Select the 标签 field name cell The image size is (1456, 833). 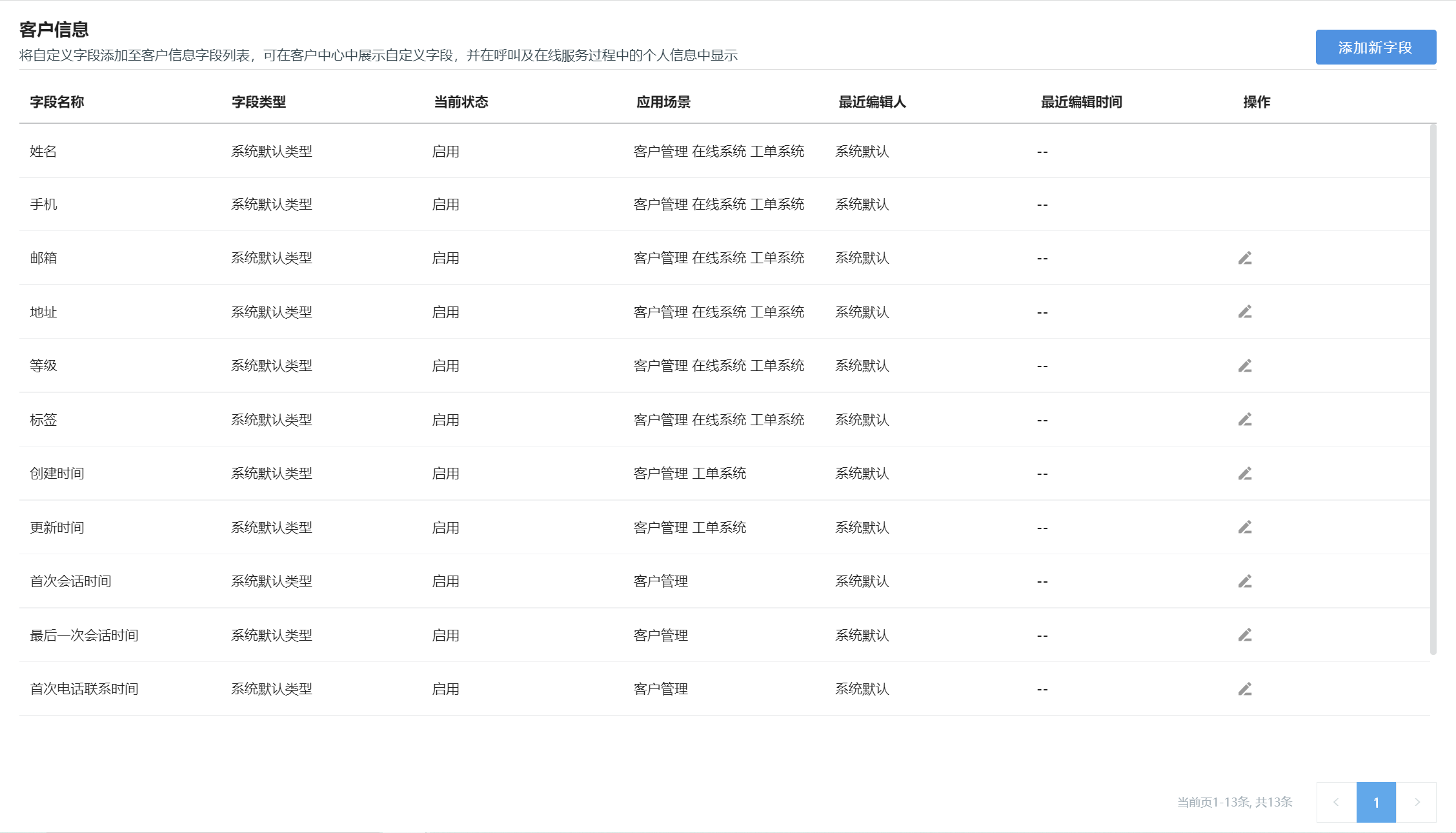coord(43,420)
